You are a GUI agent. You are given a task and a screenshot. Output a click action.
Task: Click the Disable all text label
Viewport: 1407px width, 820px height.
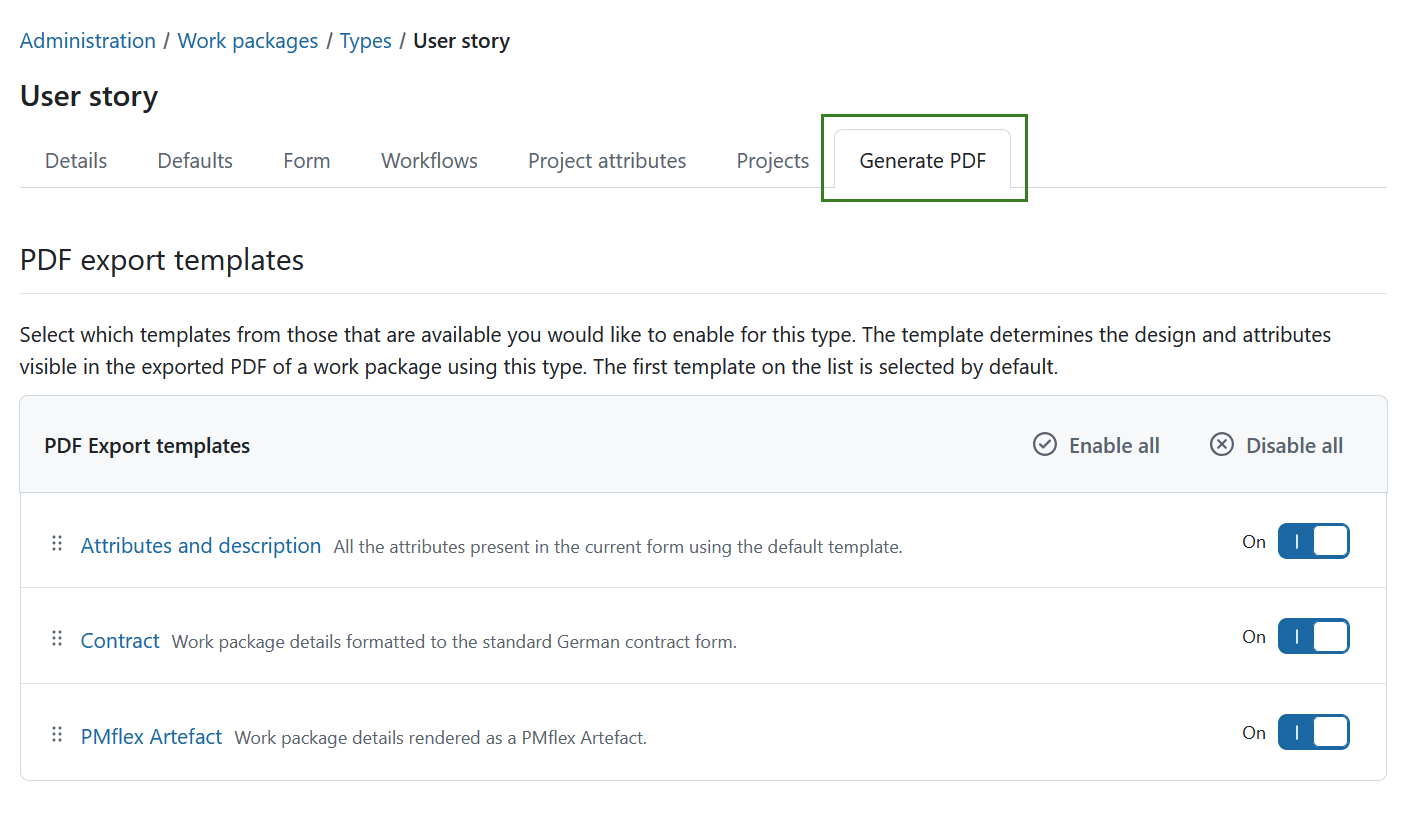coord(1294,446)
